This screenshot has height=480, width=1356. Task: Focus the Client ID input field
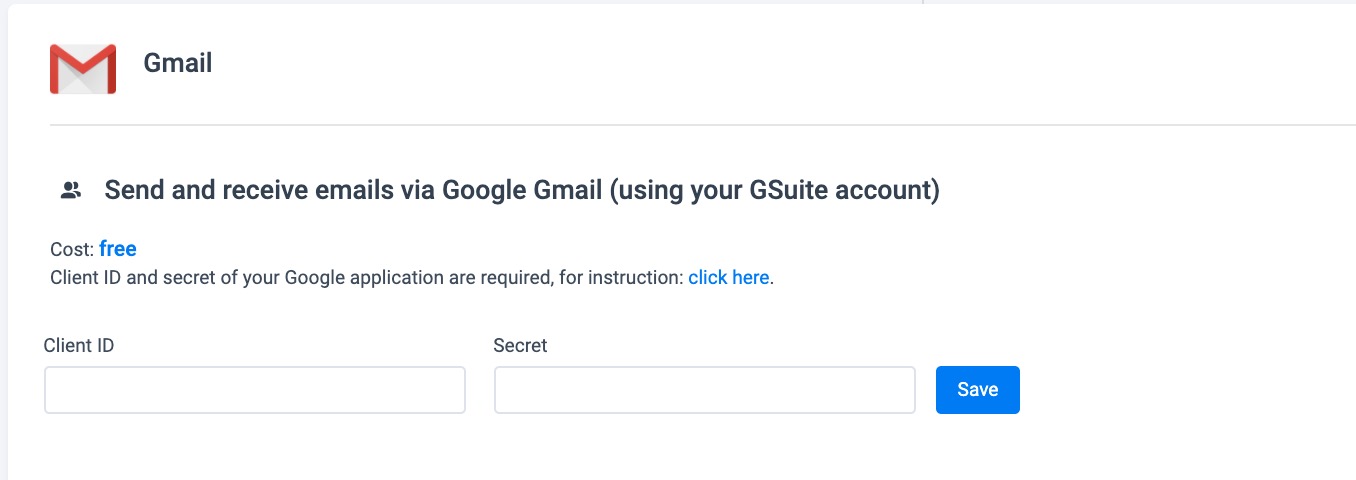[255, 390]
